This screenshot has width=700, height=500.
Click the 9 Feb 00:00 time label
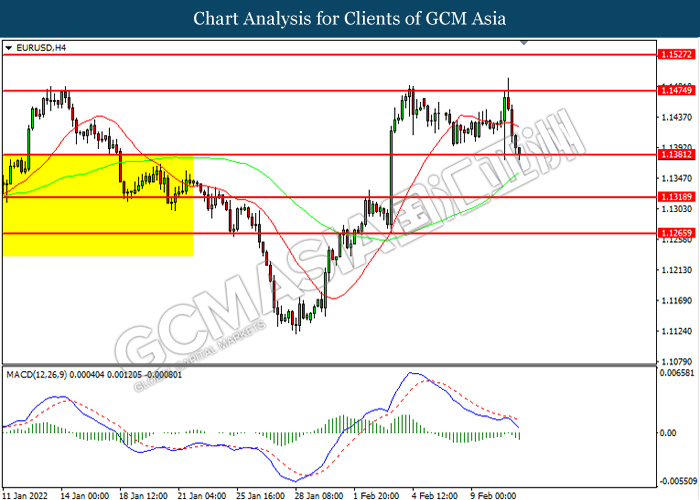(493, 495)
